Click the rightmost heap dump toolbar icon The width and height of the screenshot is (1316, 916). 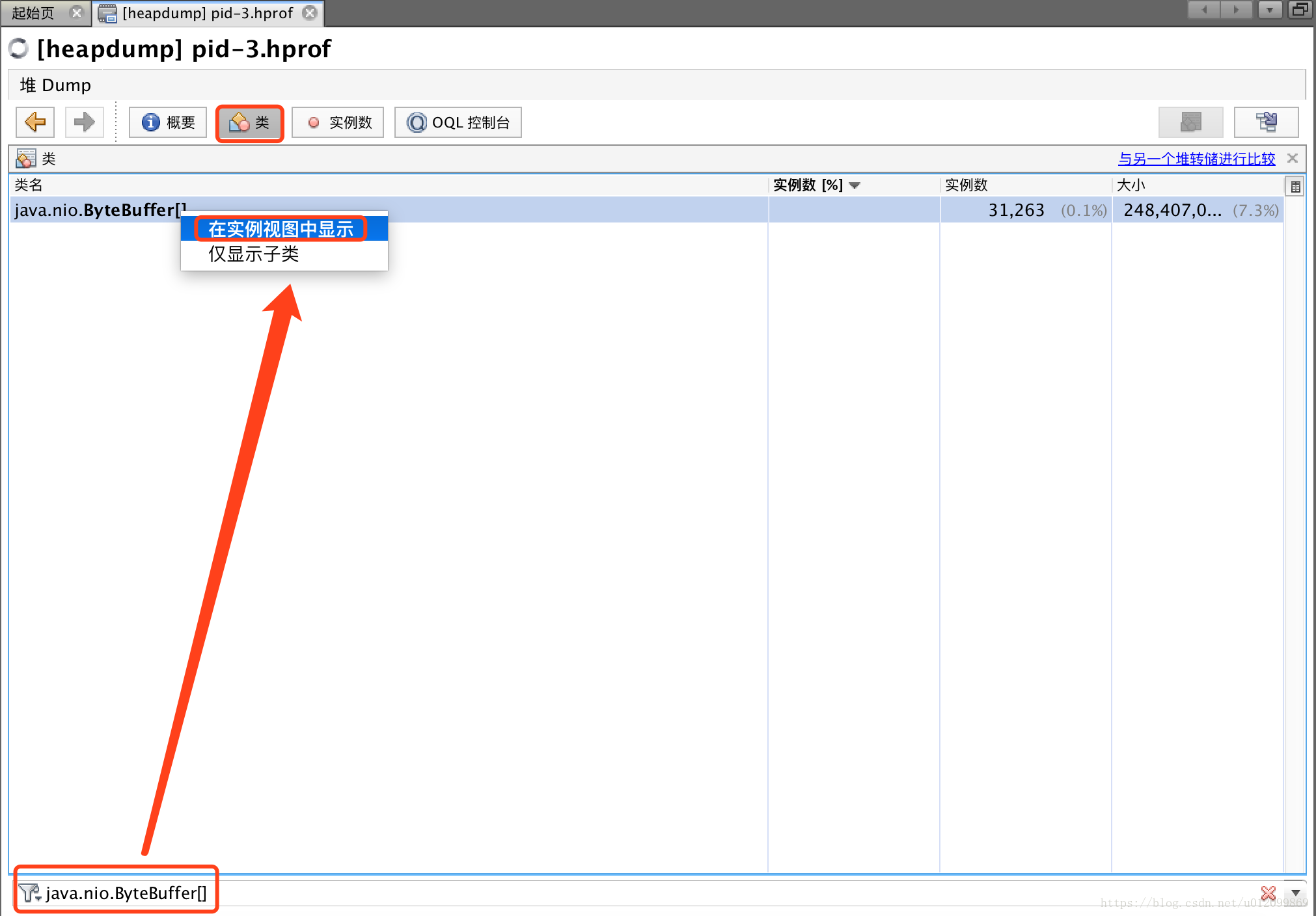[x=1266, y=122]
